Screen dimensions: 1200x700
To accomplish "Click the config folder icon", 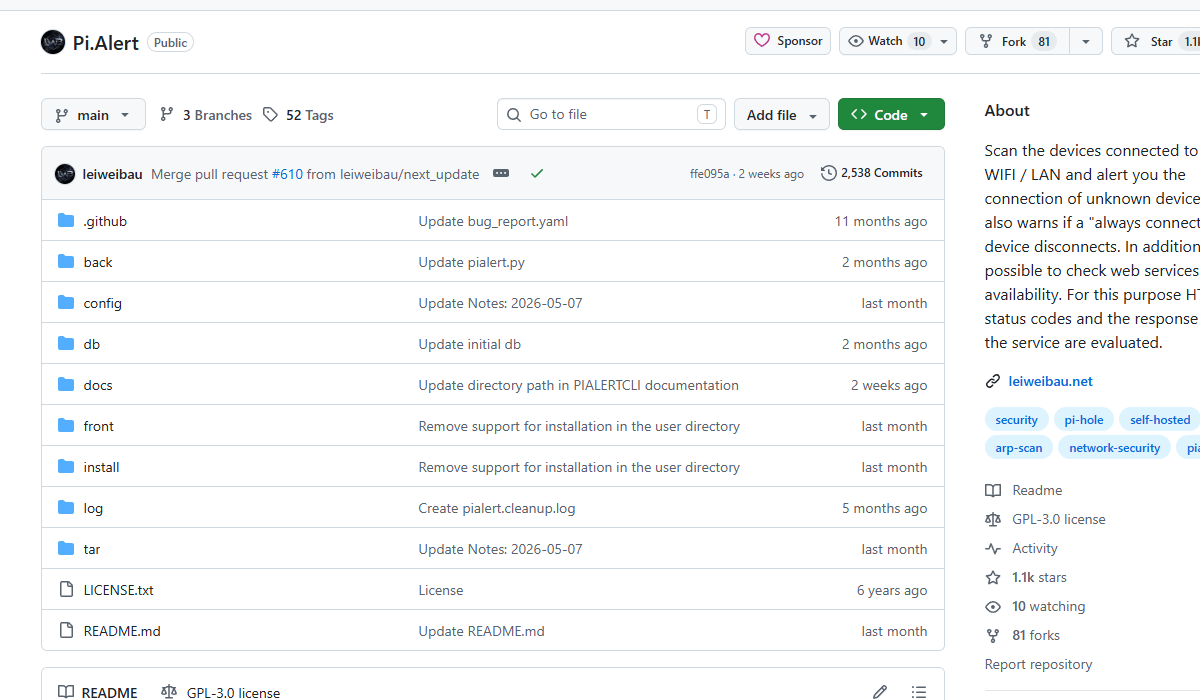I will click(66, 303).
